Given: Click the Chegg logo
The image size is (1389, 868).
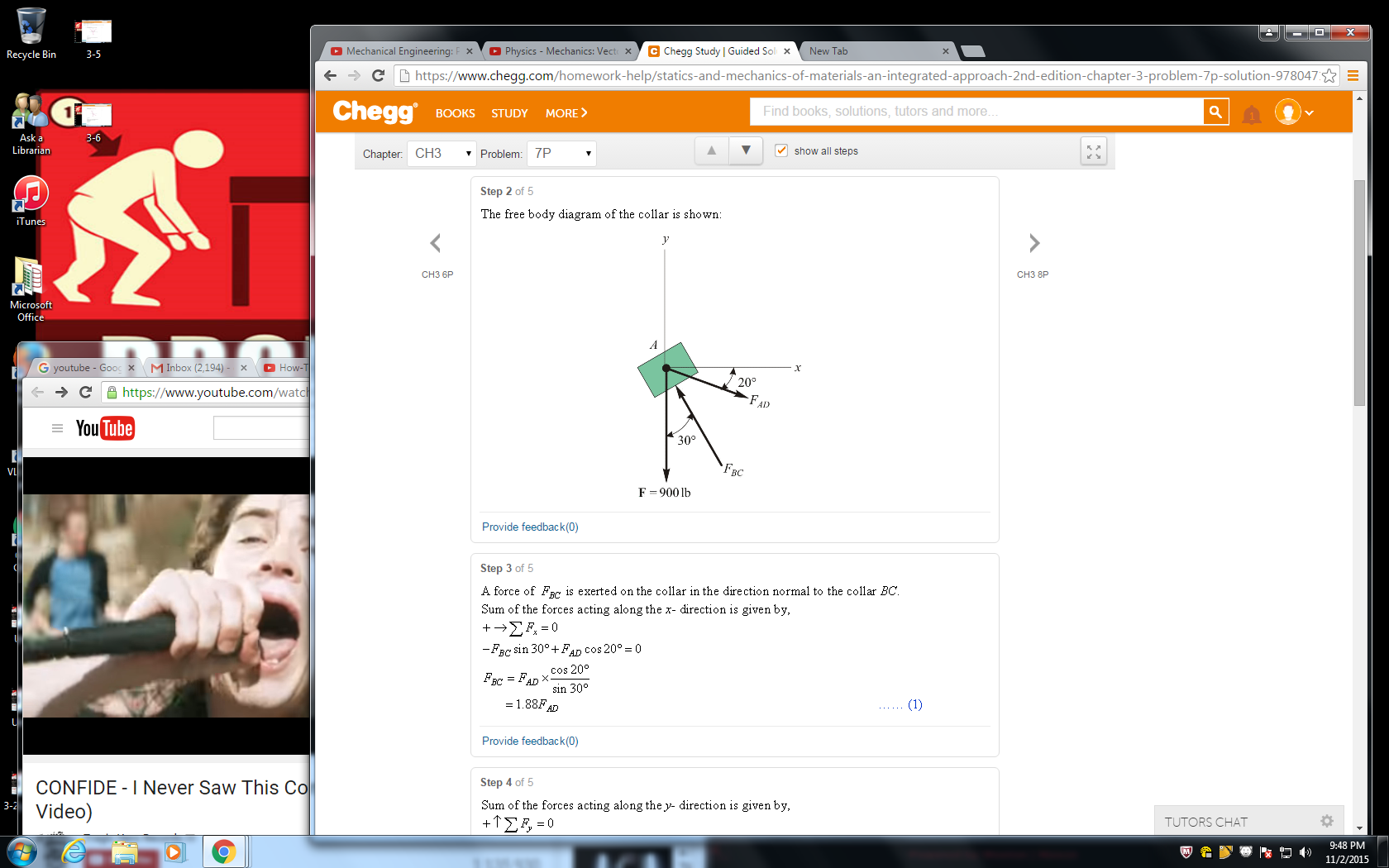Looking at the screenshot, I should coord(373,112).
